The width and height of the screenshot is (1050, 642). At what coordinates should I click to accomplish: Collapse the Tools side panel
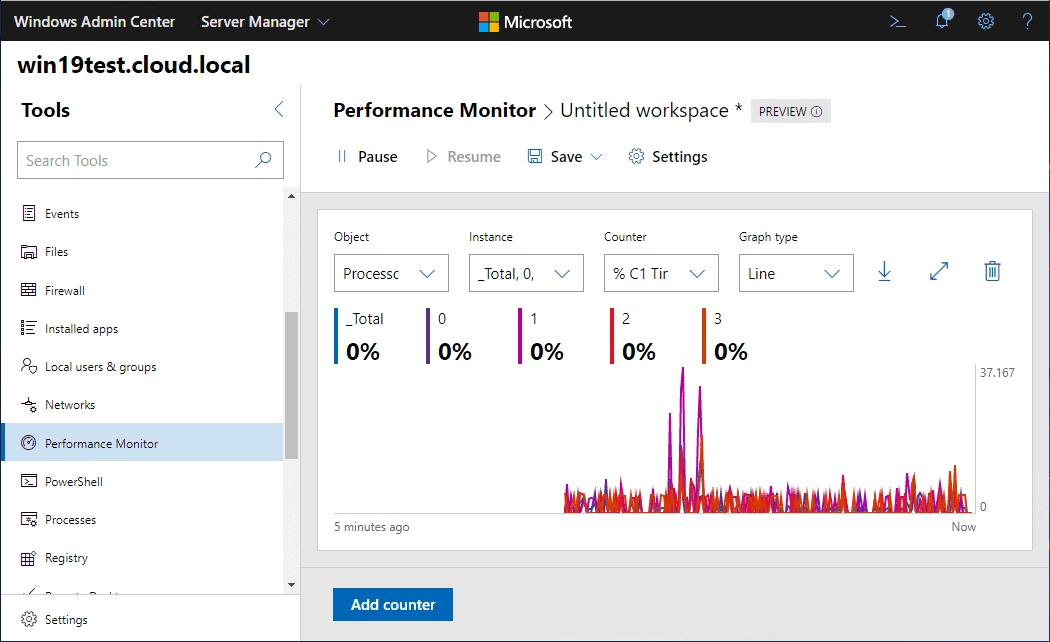click(279, 110)
